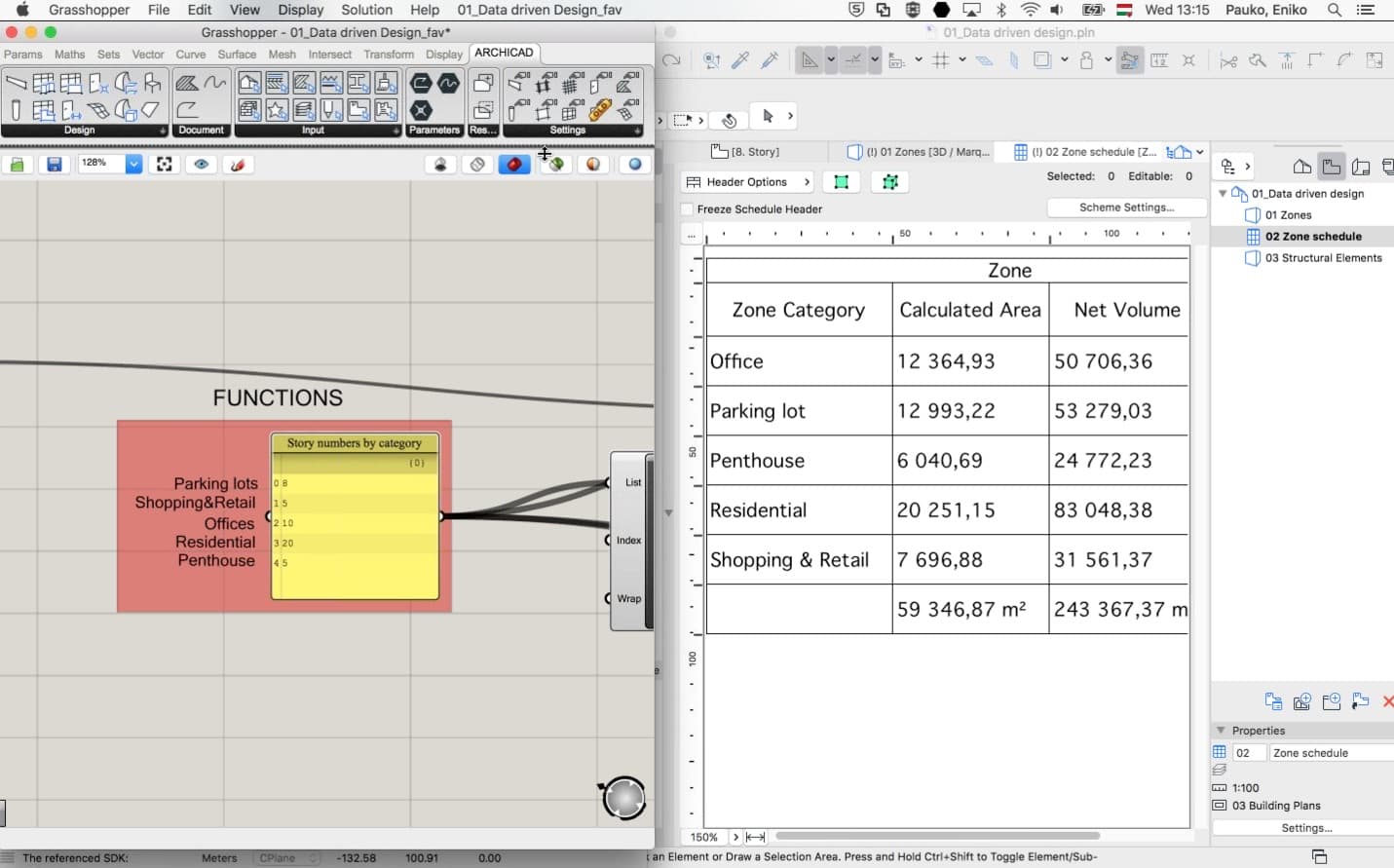
Task: Open the dropdown arrow next to the guide lines button
Action: [831, 60]
